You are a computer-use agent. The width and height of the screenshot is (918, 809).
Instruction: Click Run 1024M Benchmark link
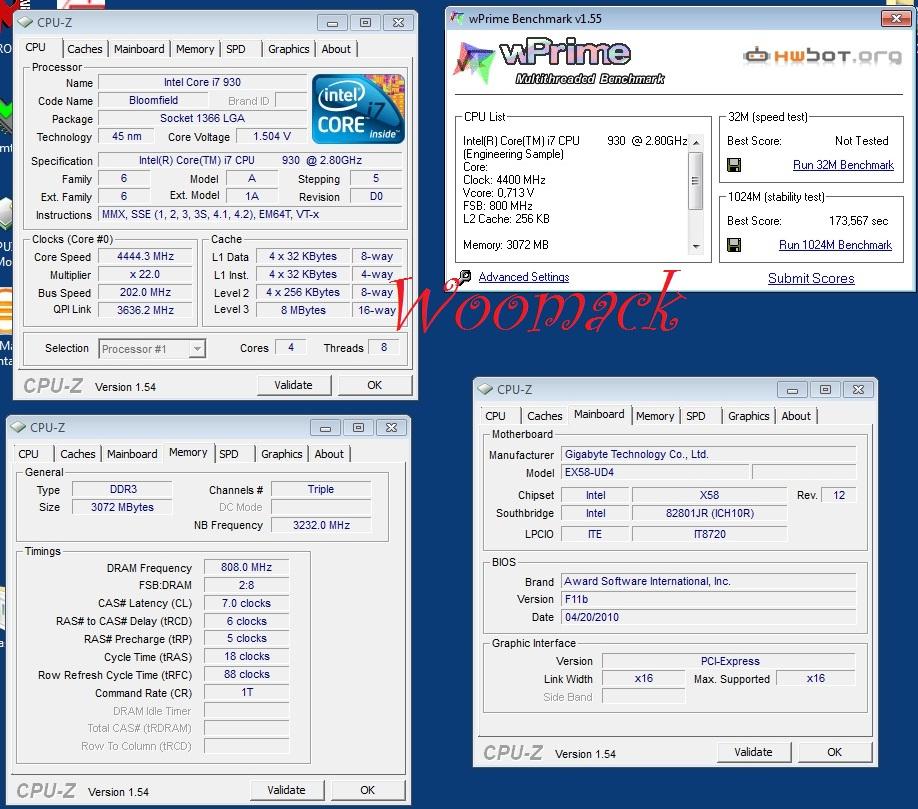coord(835,245)
